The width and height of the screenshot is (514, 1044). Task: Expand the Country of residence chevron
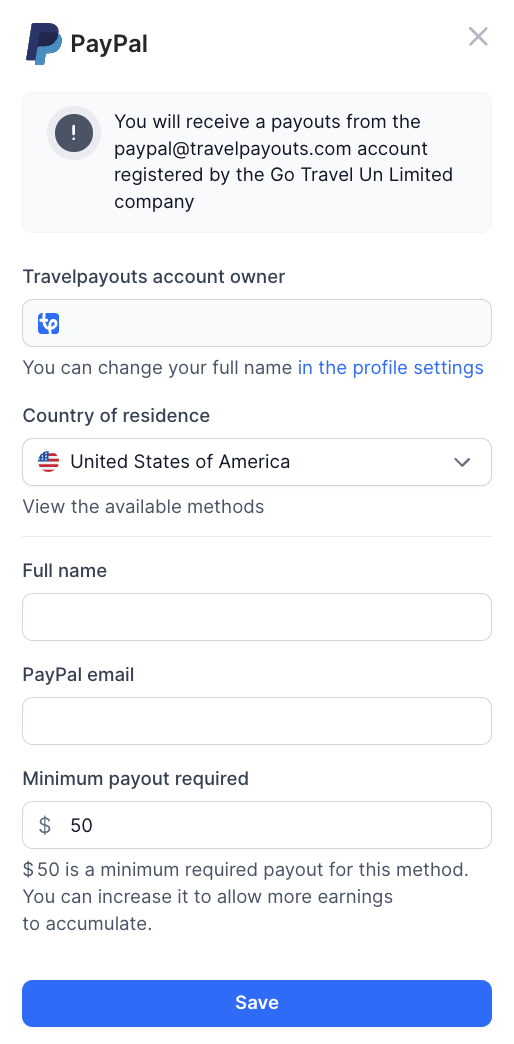pyautogui.click(x=462, y=462)
